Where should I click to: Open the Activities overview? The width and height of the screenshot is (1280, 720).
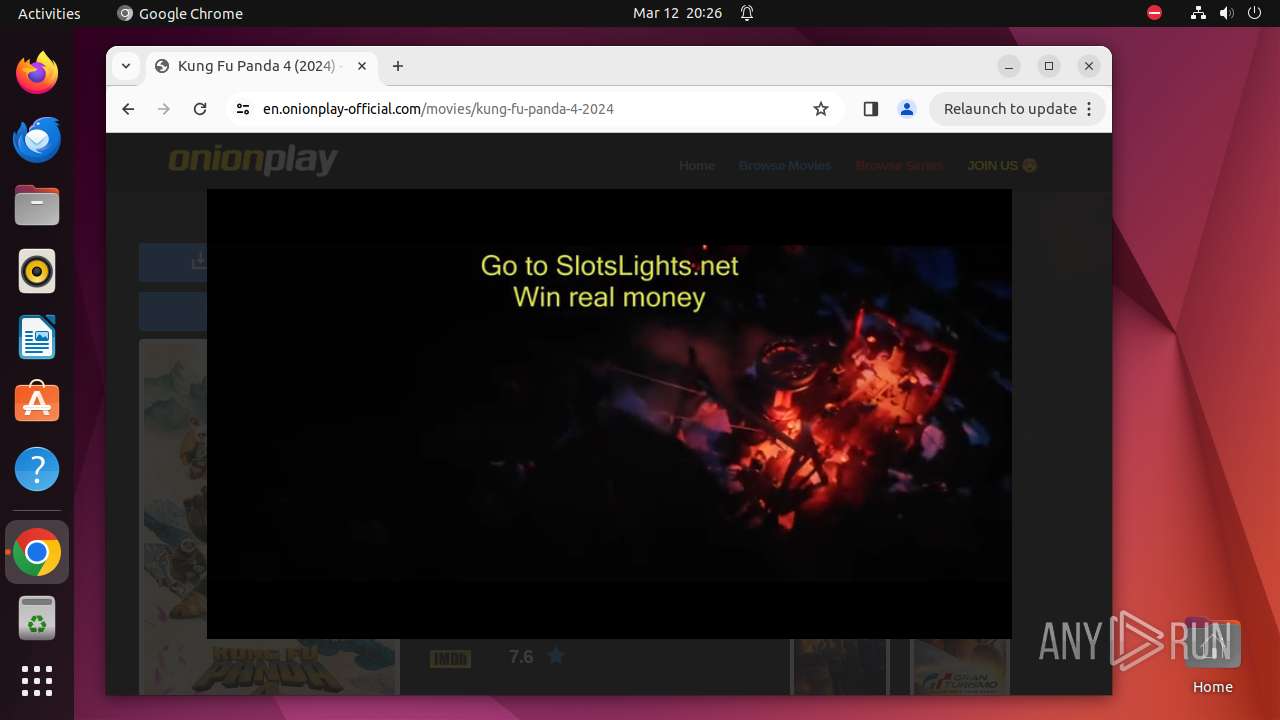click(x=49, y=13)
